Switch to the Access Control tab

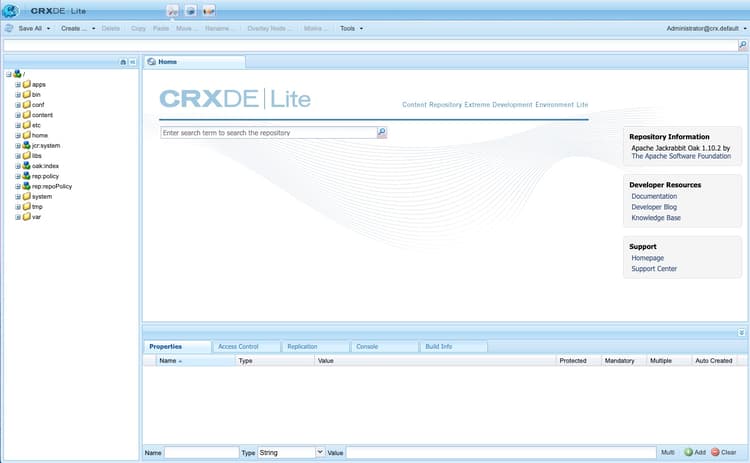(238, 347)
